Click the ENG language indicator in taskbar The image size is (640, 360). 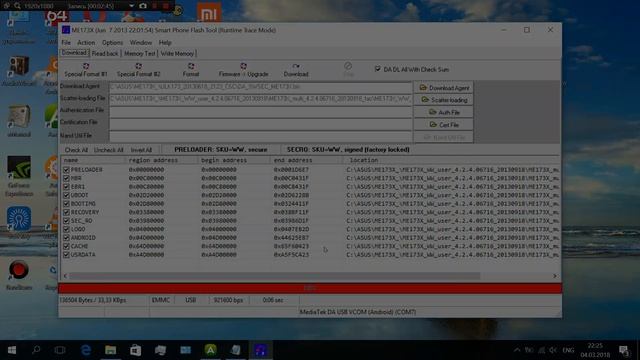[x=568, y=350]
